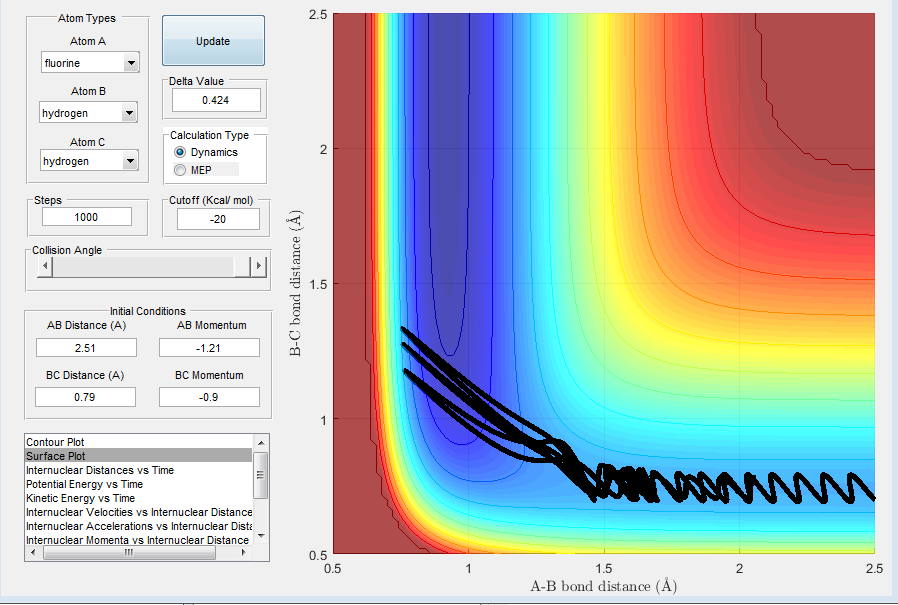Viewport: 898px width, 605px height.
Task: Click the list horizontal scroll left arrow
Action: pyautogui.click(x=33, y=552)
